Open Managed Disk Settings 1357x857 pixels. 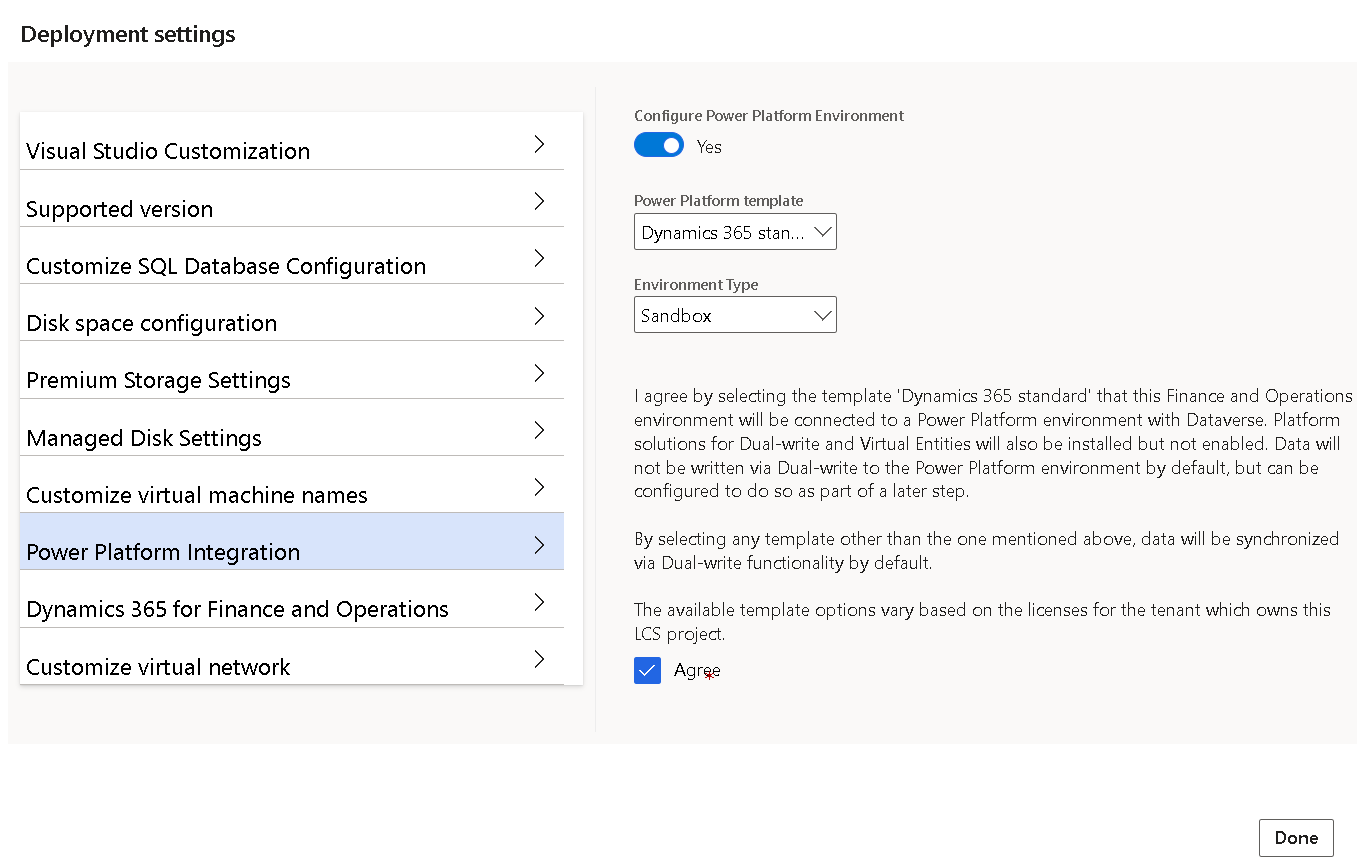[x=291, y=428]
